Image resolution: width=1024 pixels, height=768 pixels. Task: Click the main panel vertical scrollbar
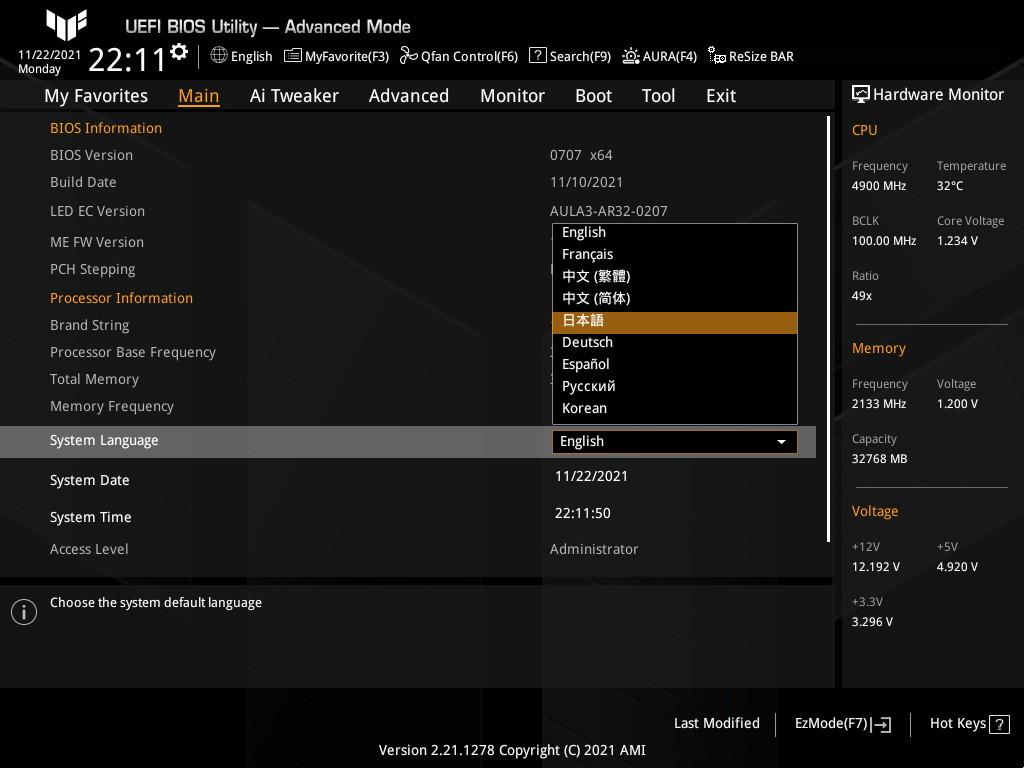(828, 329)
